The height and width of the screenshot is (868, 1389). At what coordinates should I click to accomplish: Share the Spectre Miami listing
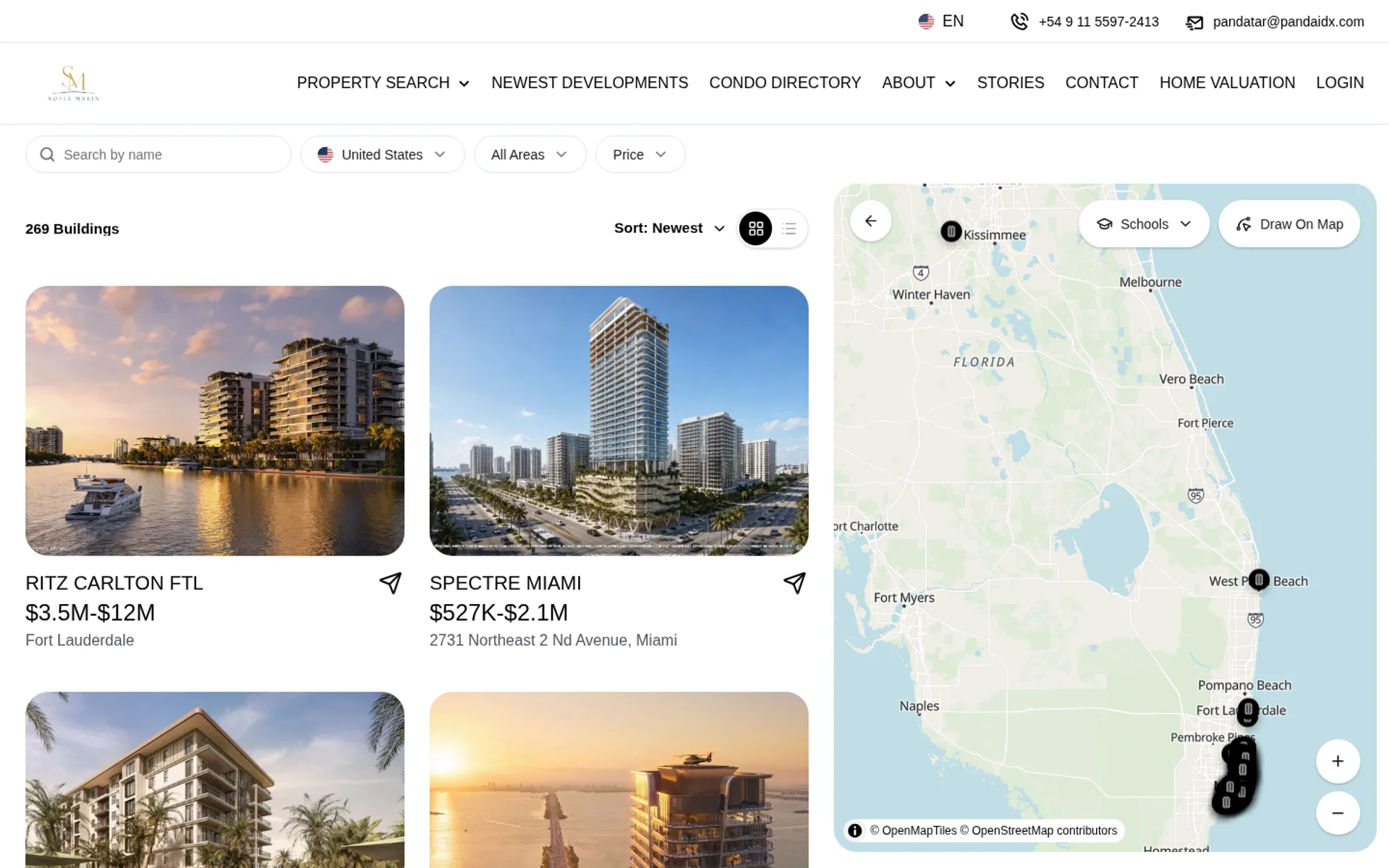[x=794, y=583]
